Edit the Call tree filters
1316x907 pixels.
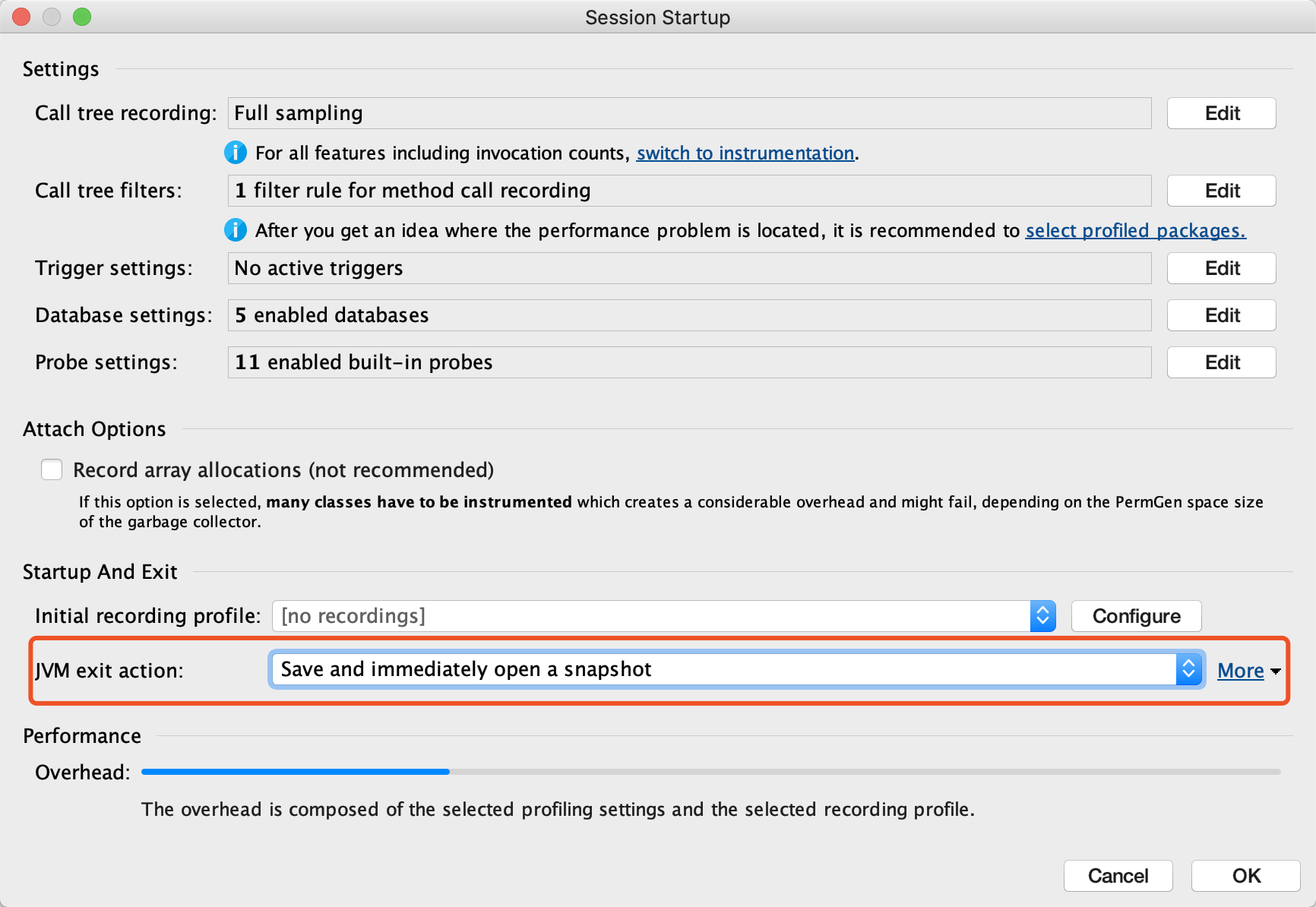coord(1220,191)
